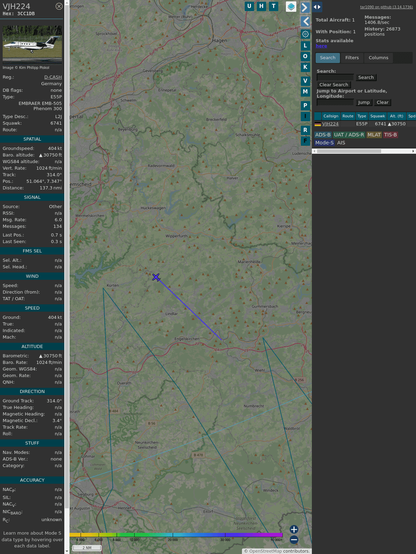416x554 pixels.
Task: Toggle the K map option button
Action: 305,67
